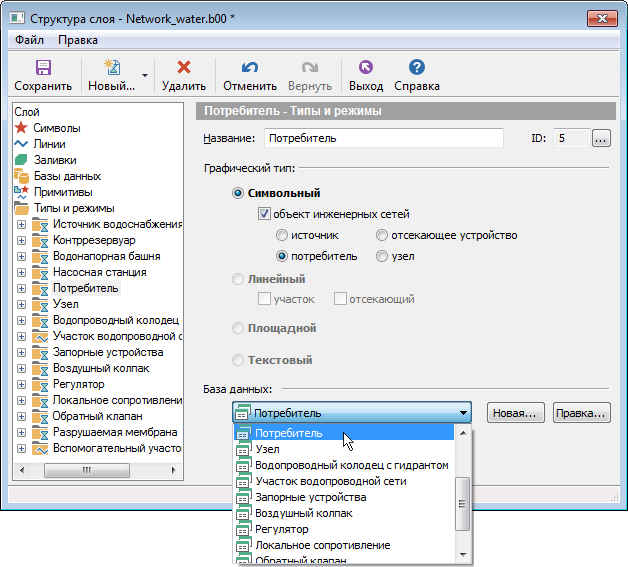
Task: Click the Новая... database button
Action: [515, 413]
